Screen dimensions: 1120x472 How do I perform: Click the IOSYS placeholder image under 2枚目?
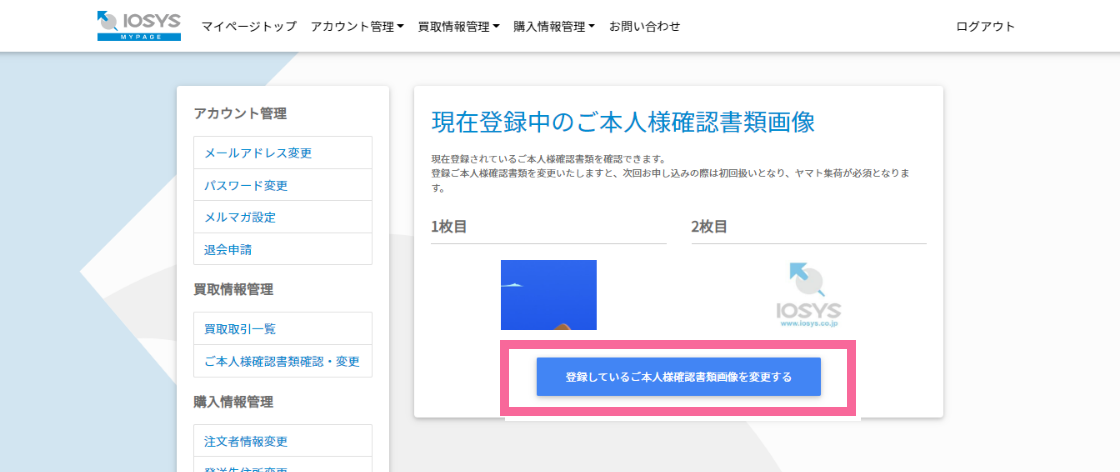(x=808, y=294)
